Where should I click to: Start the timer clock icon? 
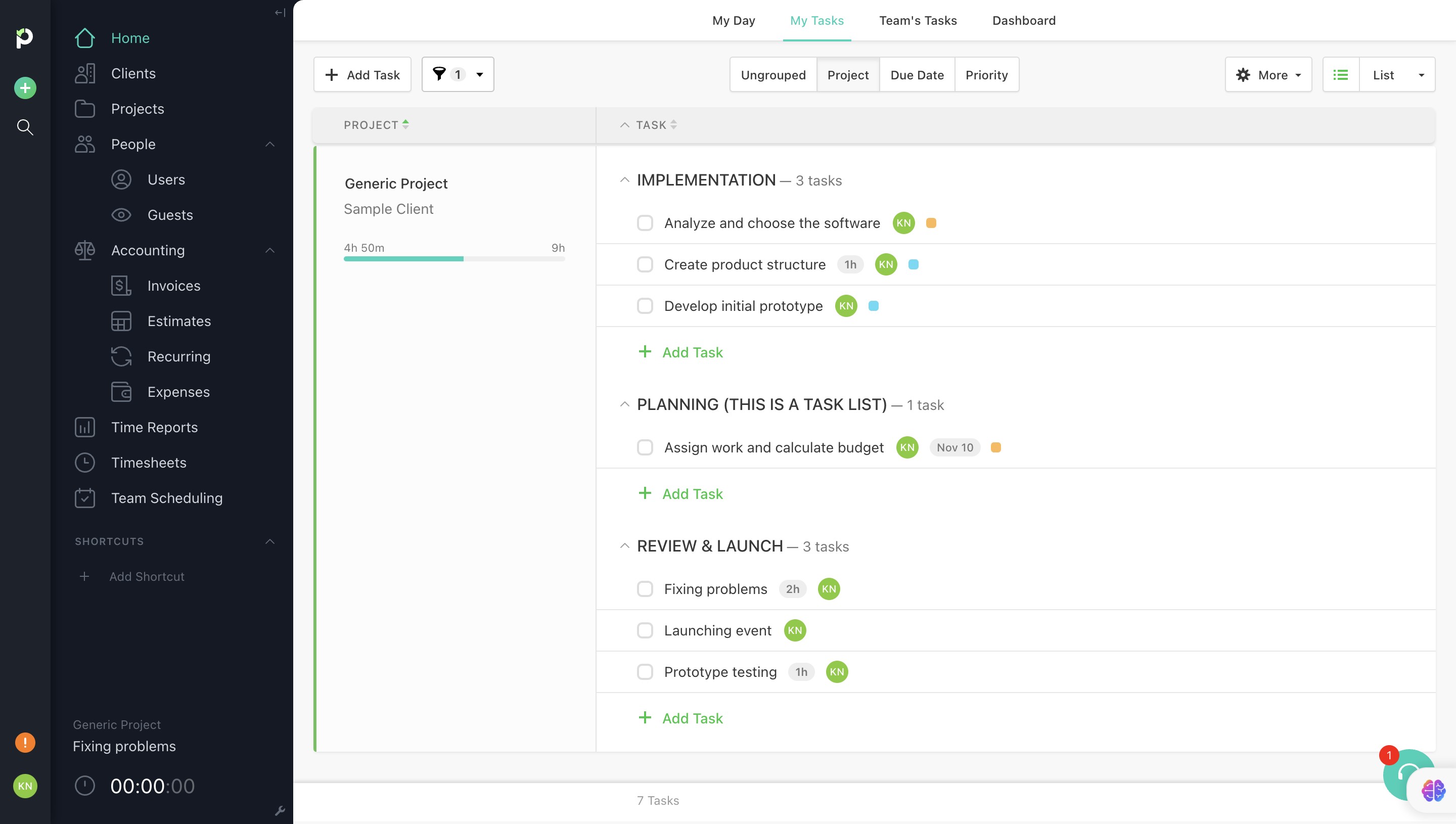[x=85, y=786]
